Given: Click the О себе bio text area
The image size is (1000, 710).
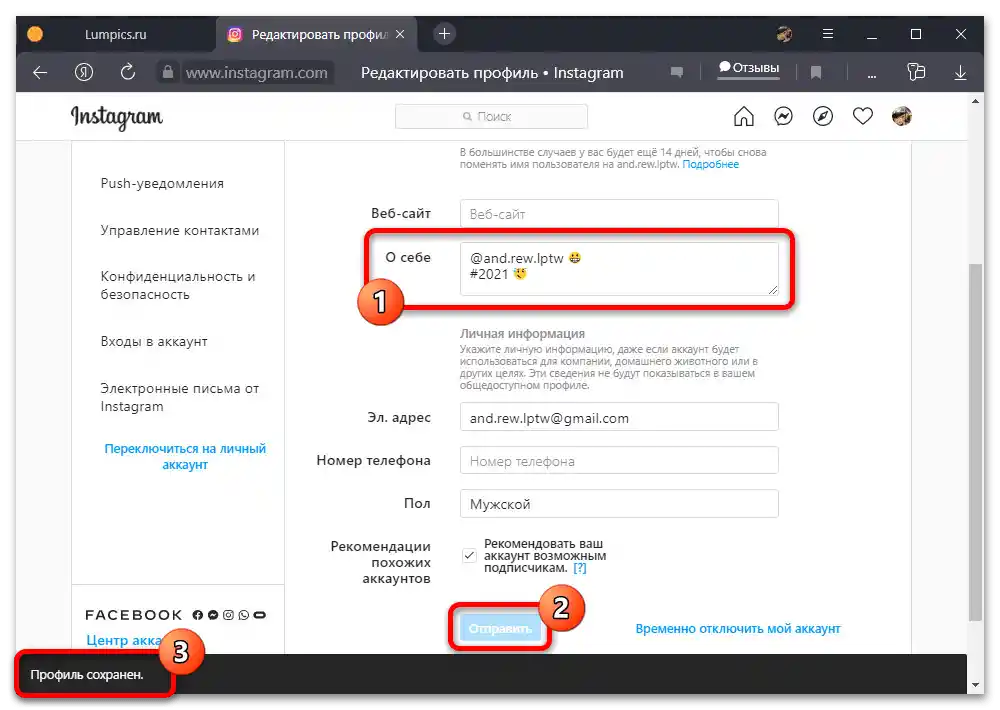Looking at the screenshot, I should click(x=619, y=268).
